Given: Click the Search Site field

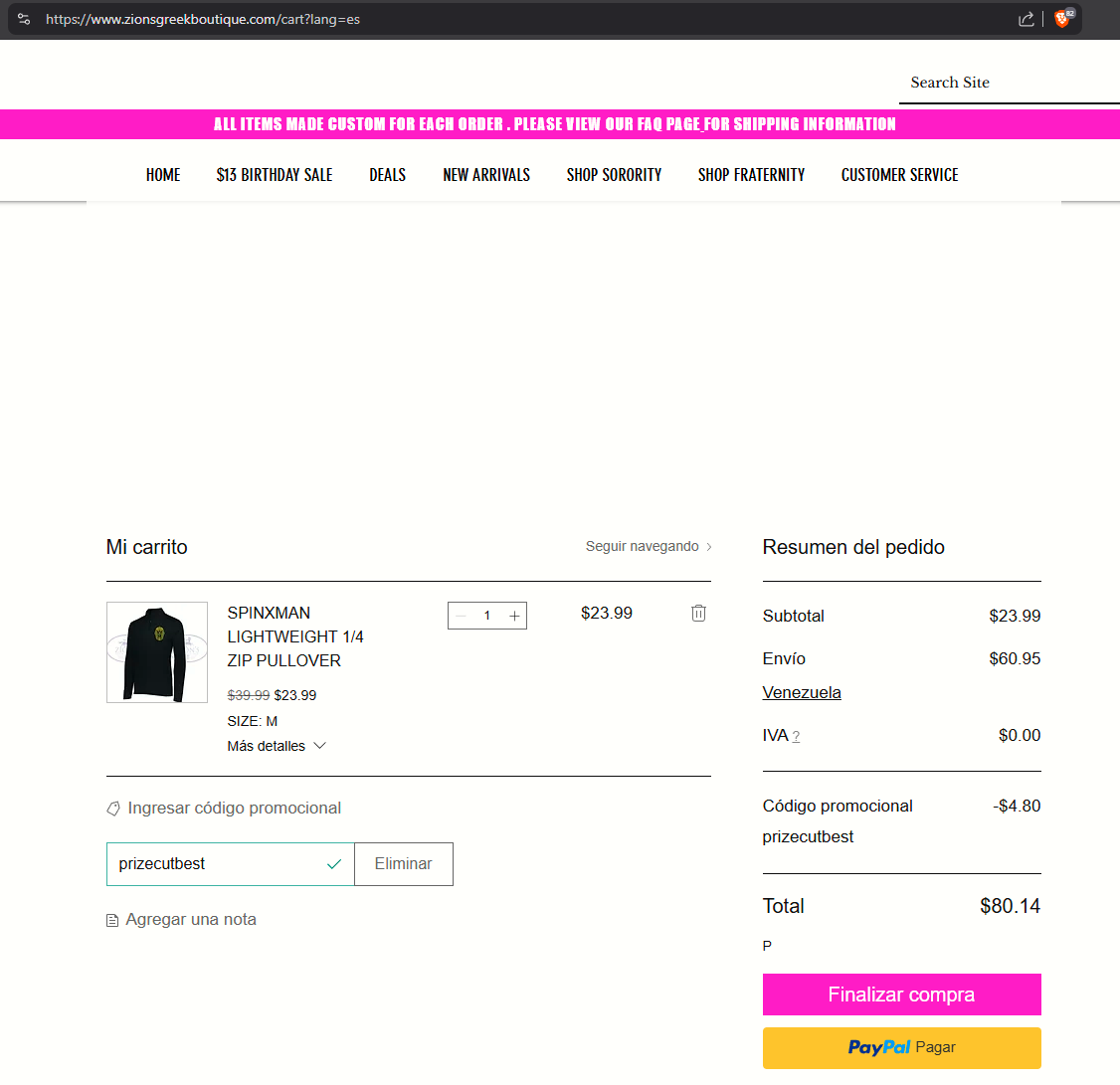Looking at the screenshot, I should 1009,83.
